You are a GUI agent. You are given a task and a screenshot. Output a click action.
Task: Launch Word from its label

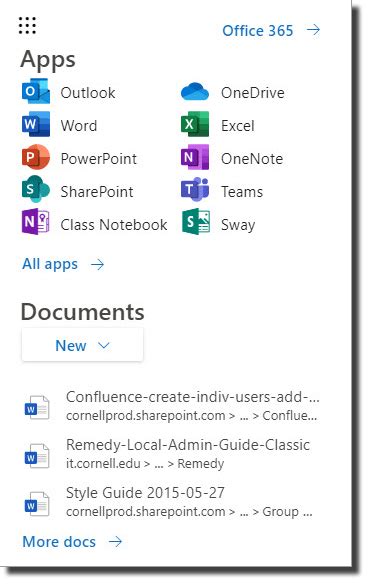[79, 126]
